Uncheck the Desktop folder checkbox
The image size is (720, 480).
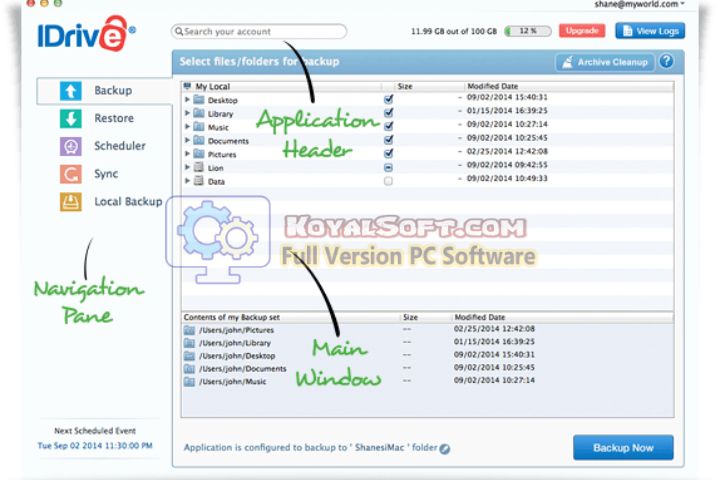pyautogui.click(x=388, y=99)
